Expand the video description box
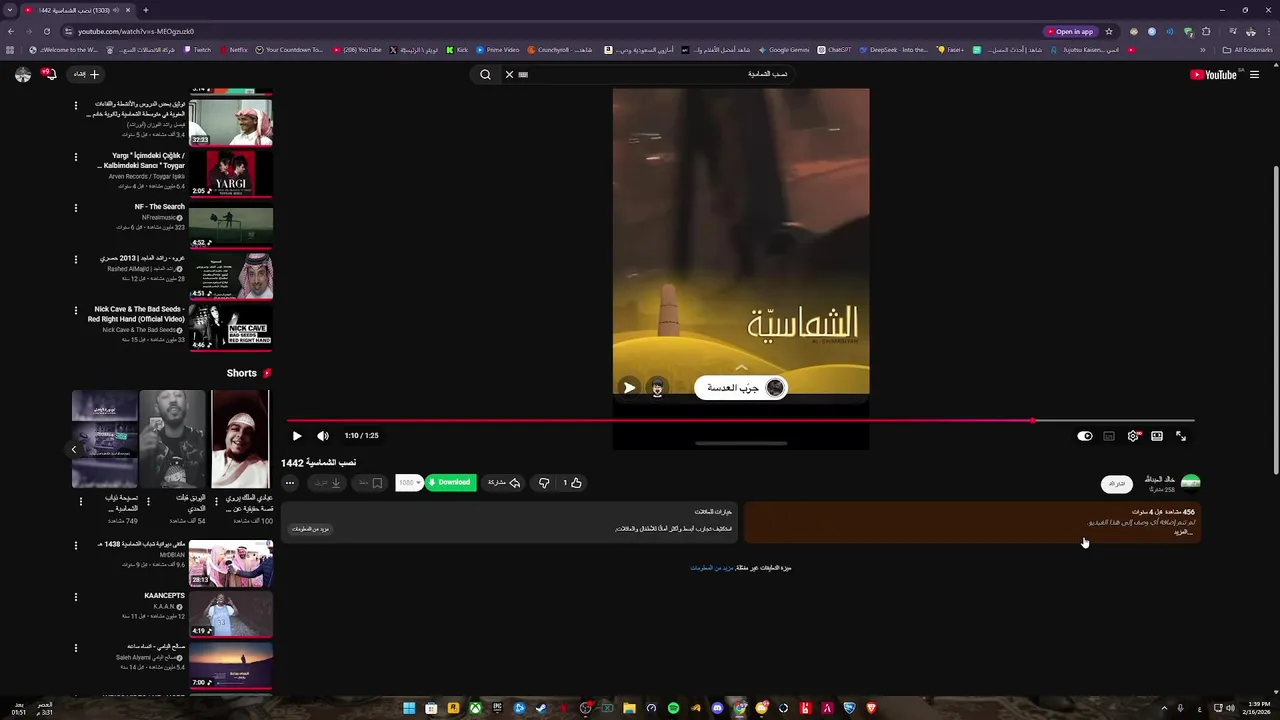Screen dimensions: 1280x720 click(971, 522)
